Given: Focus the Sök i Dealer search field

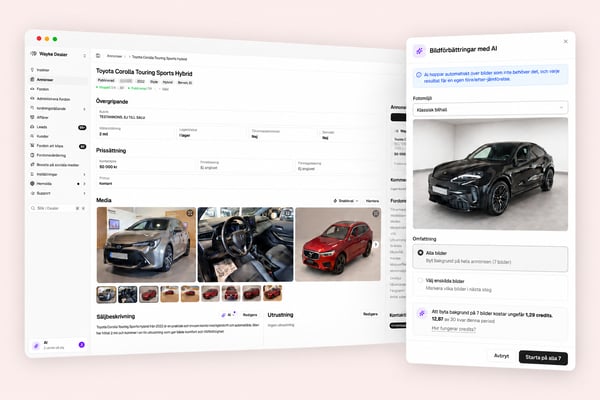Looking at the screenshot, I should 58,208.
